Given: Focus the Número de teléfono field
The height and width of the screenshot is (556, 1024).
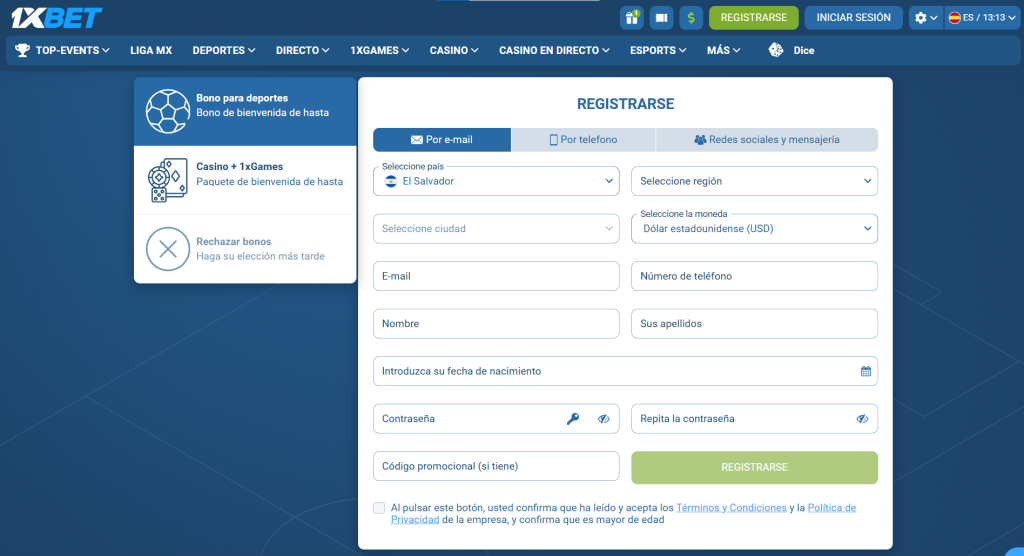Looking at the screenshot, I should click(x=754, y=276).
